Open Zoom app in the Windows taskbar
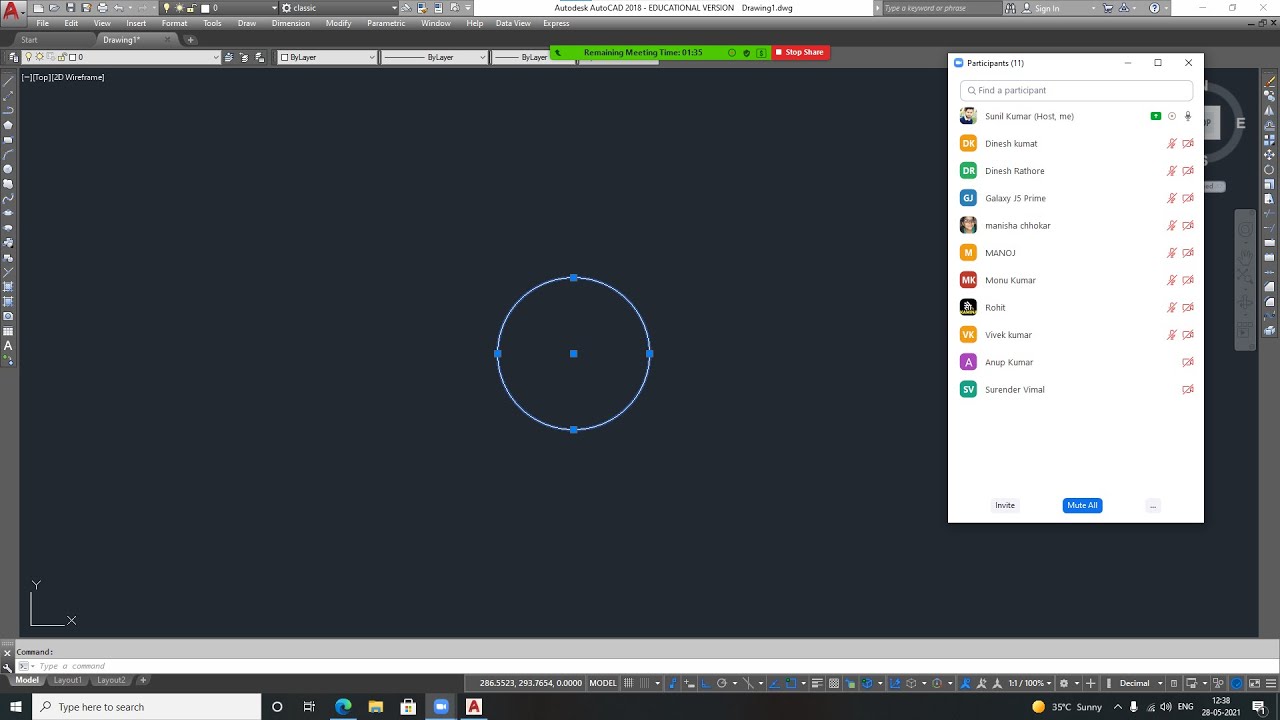Image resolution: width=1280 pixels, height=720 pixels. [441, 707]
